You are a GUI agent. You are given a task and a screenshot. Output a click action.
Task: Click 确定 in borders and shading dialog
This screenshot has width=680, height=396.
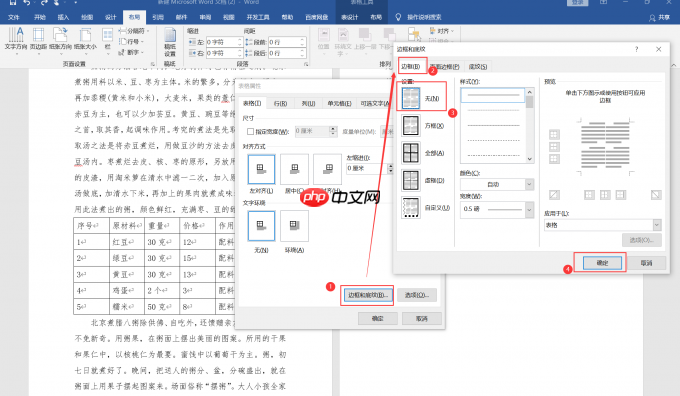pyautogui.click(x=602, y=263)
